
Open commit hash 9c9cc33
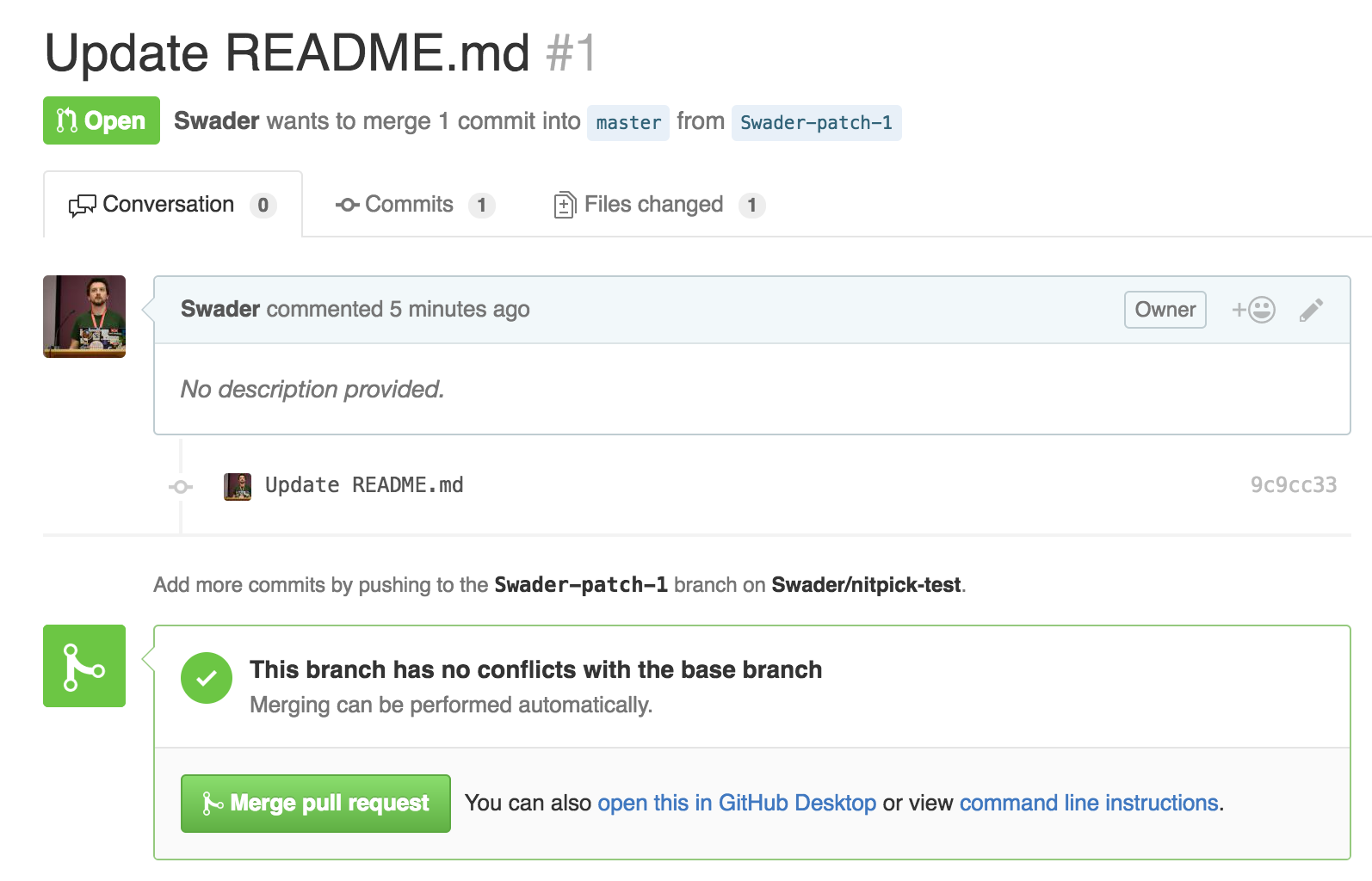(x=1294, y=485)
